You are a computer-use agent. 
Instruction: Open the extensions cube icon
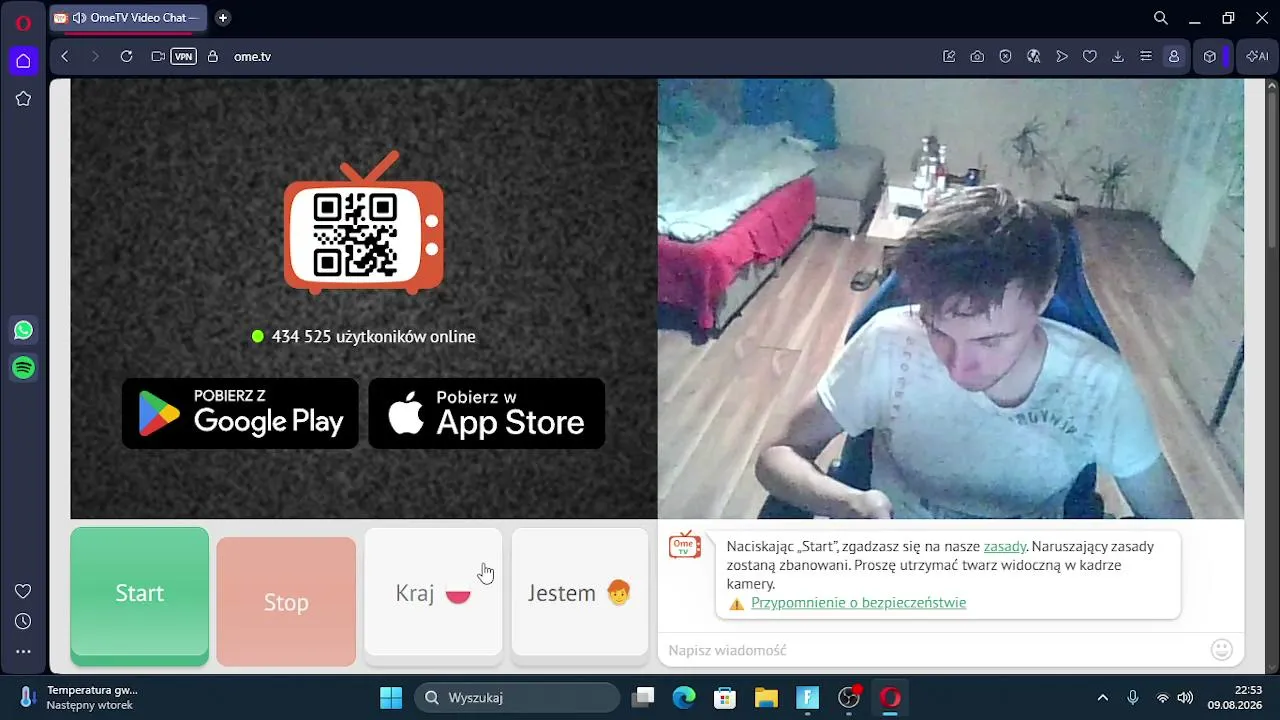[x=1210, y=57]
